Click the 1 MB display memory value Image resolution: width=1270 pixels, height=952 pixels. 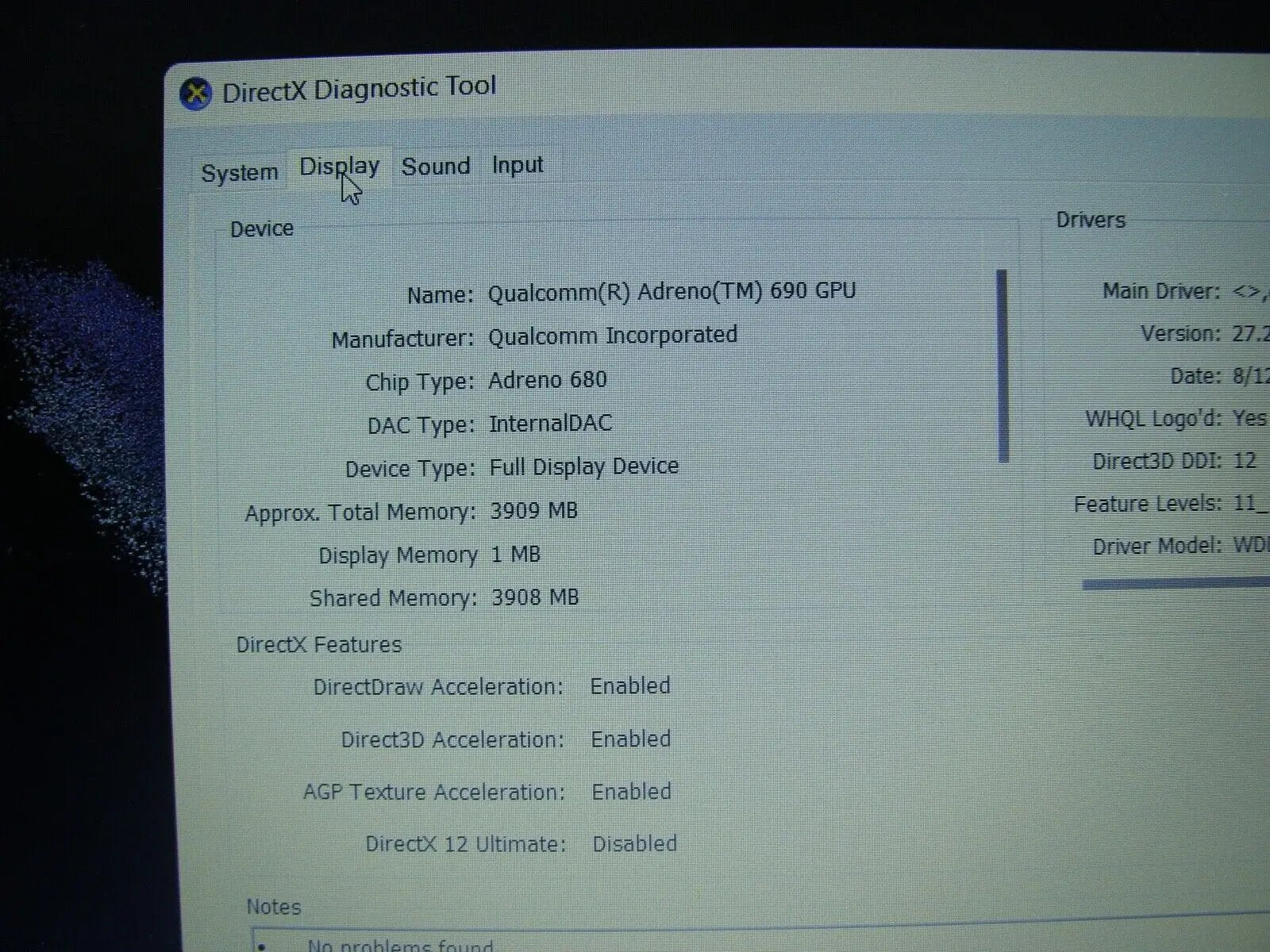pos(516,555)
